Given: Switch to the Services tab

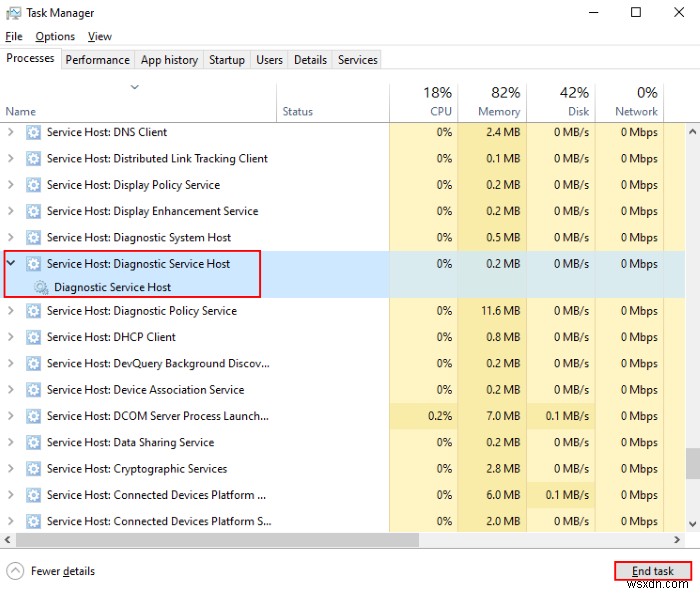Looking at the screenshot, I should coord(358,60).
